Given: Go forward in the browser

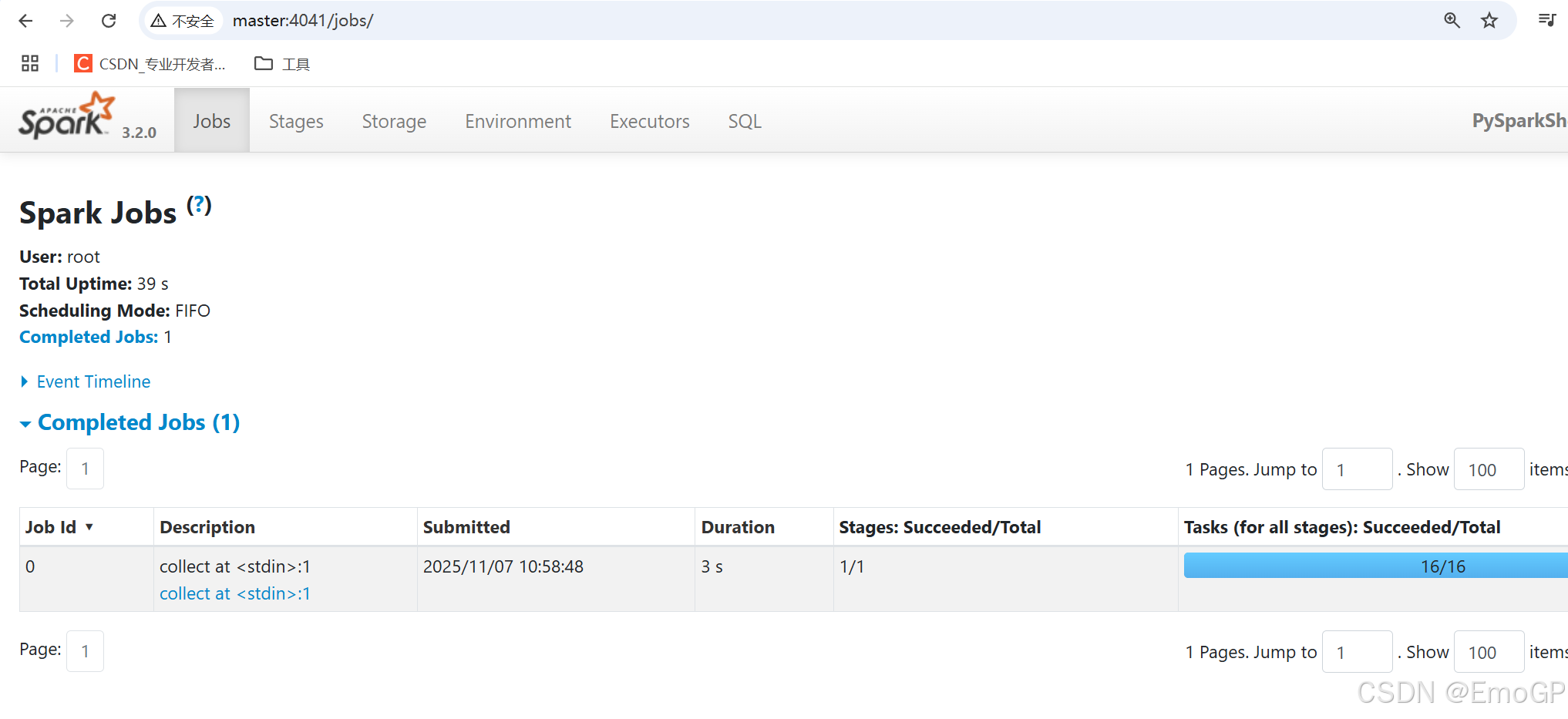Looking at the screenshot, I should click(67, 21).
